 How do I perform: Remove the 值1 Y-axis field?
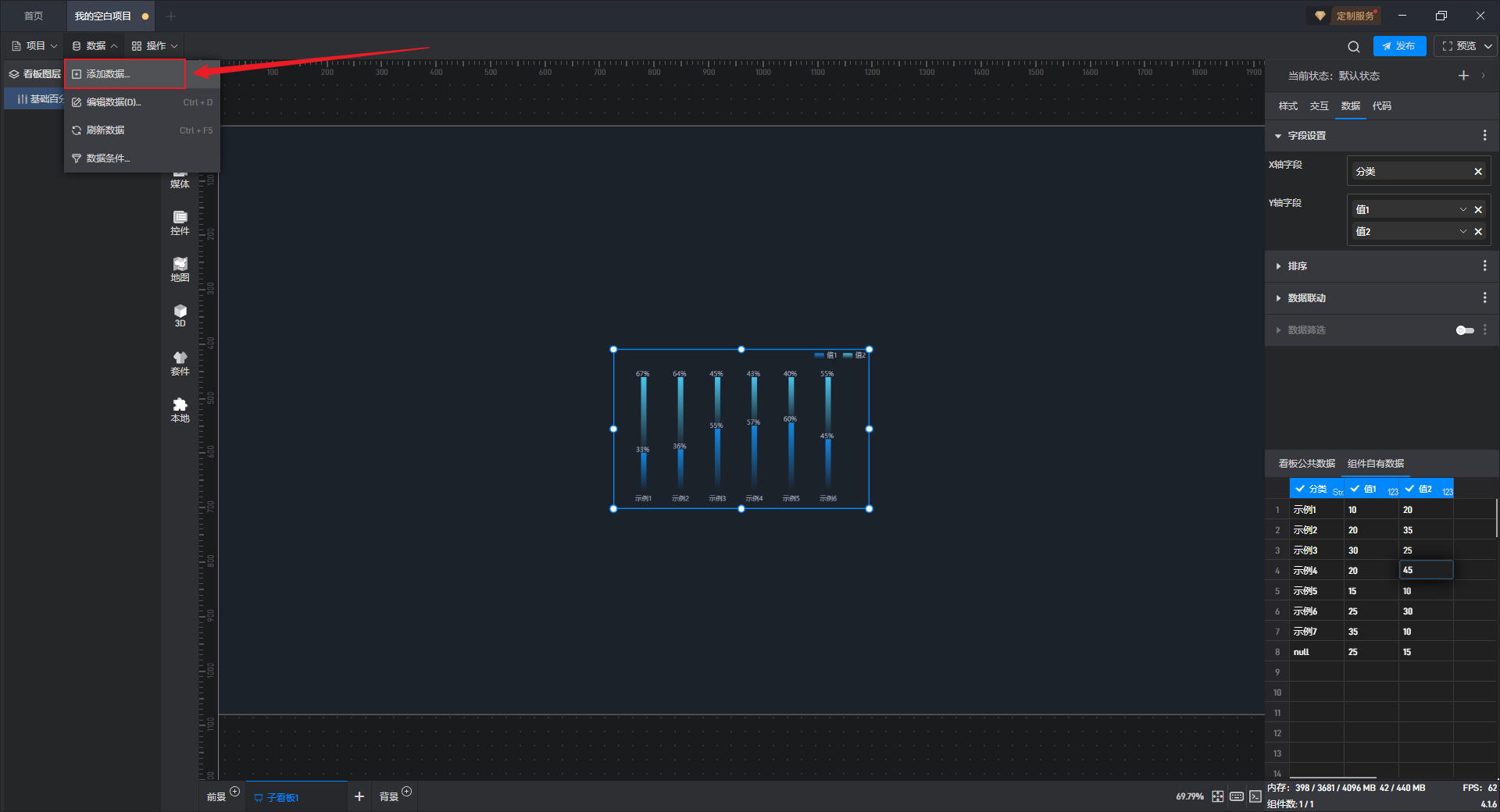coord(1478,210)
